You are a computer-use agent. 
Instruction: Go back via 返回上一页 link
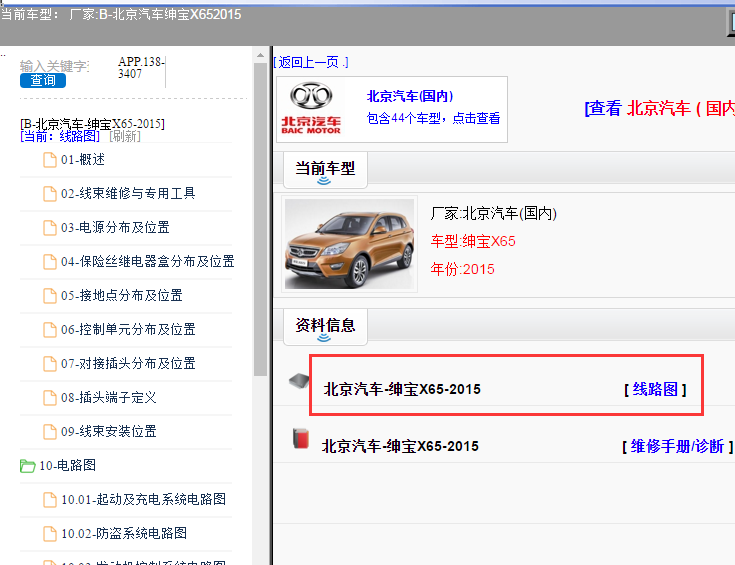311,62
